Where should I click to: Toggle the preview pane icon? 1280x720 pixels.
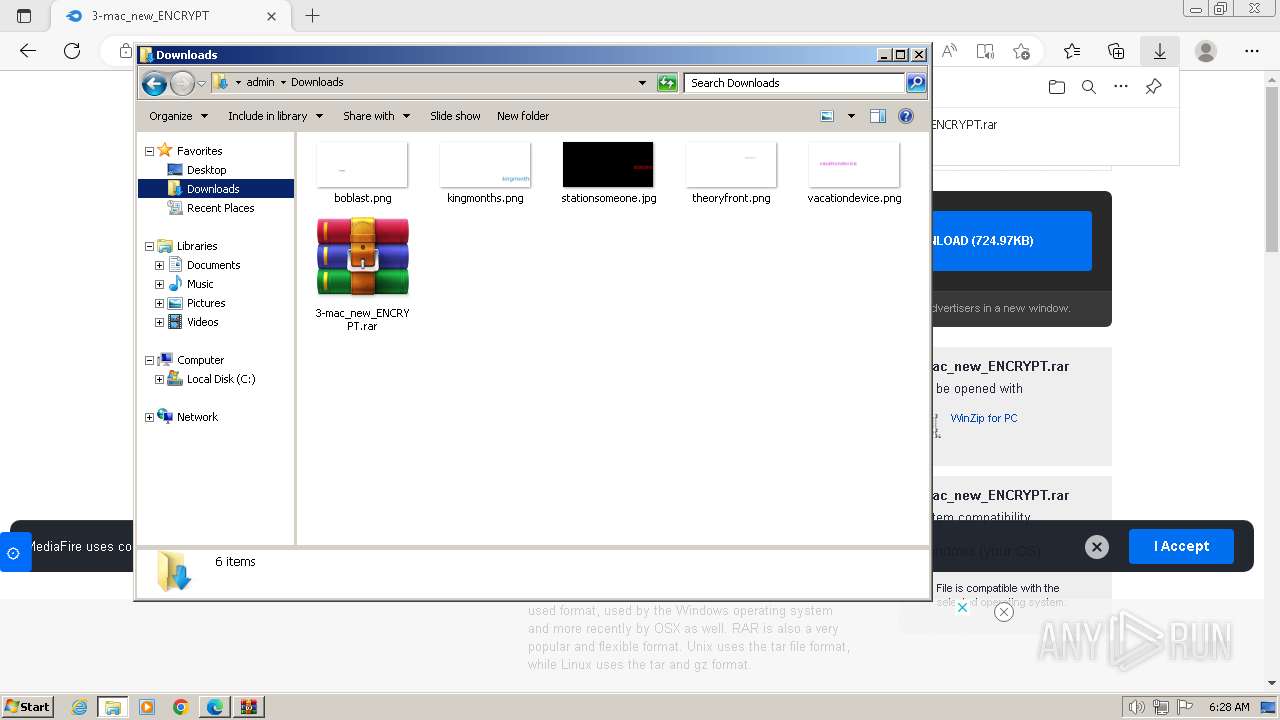pos(878,116)
